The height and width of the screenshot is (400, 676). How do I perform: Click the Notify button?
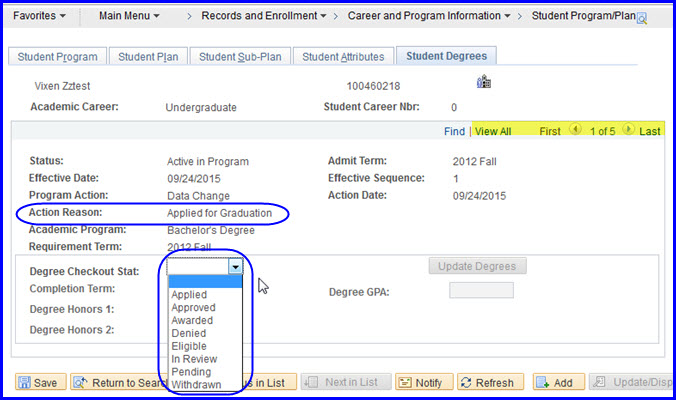pos(424,382)
